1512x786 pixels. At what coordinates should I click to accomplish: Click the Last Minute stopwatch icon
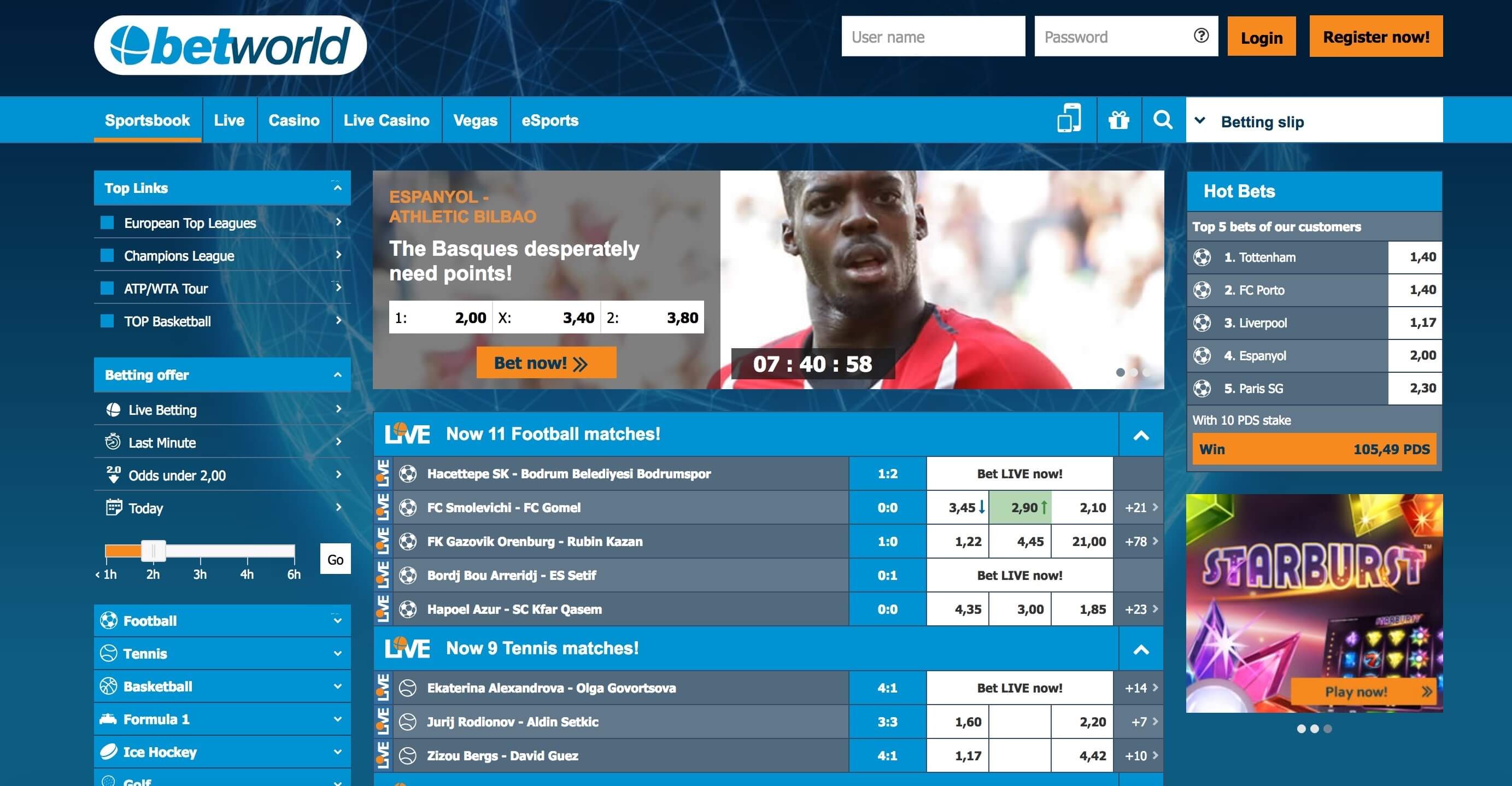113,442
